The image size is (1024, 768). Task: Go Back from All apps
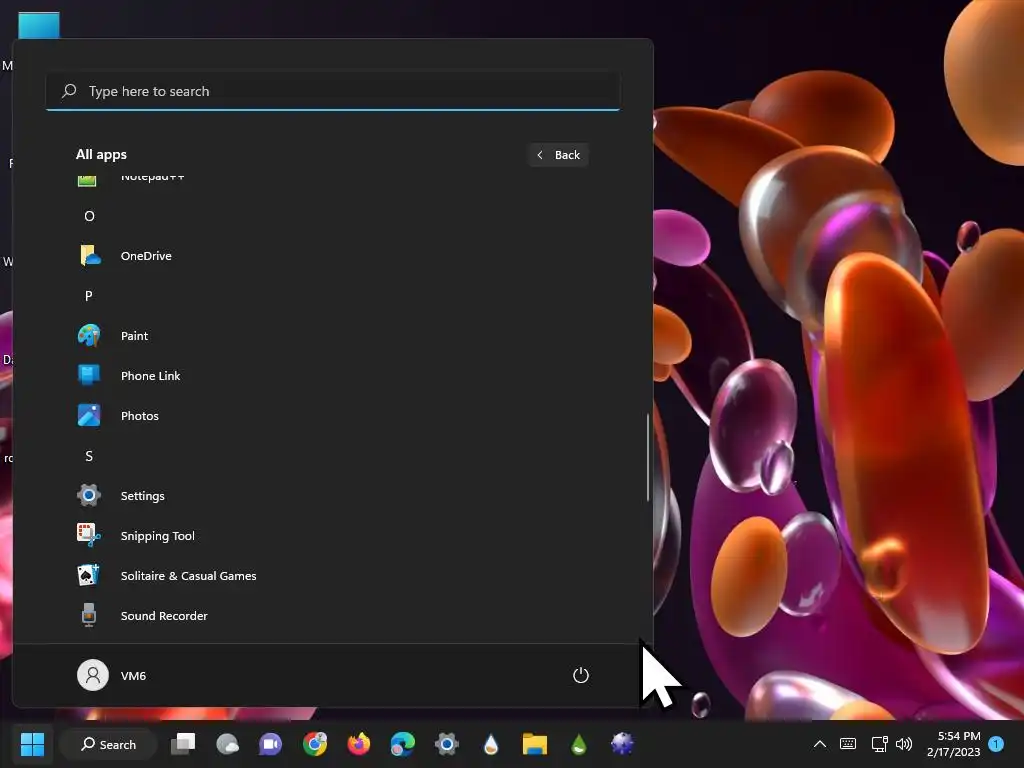pyautogui.click(x=558, y=155)
